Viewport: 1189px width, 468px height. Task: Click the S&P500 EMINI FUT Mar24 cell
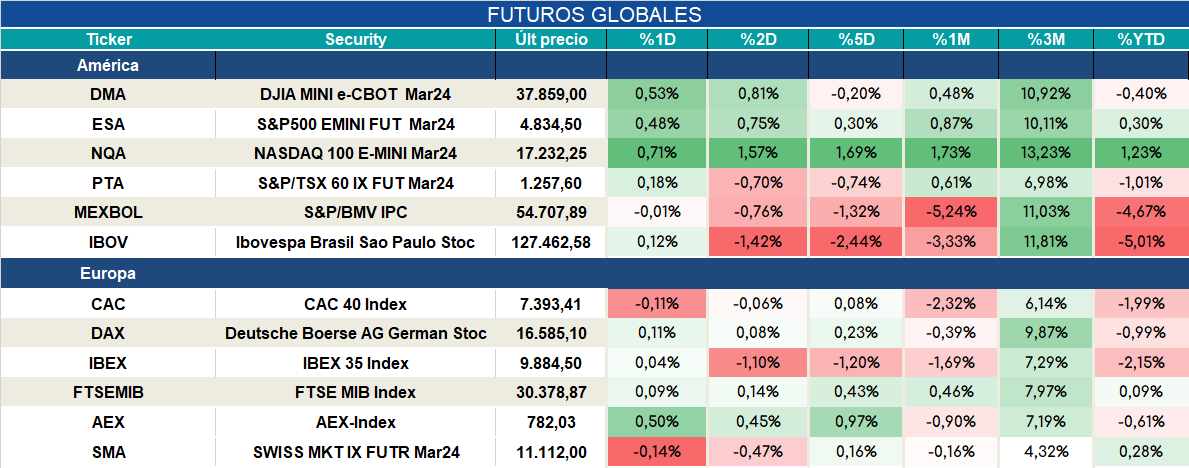[x=356, y=124]
